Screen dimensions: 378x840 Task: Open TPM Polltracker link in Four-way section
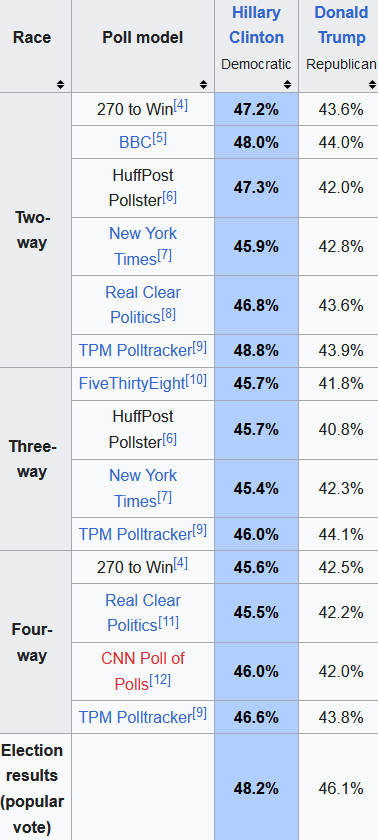[x=135, y=717]
